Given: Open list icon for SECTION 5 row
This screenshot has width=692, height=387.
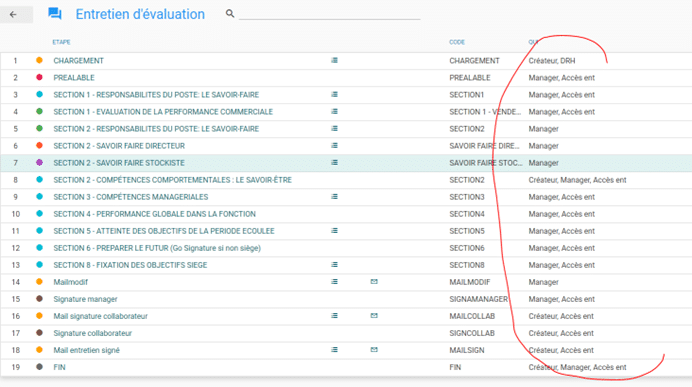Looking at the screenshot, I should pyautogui.click(x=335, y=231).
